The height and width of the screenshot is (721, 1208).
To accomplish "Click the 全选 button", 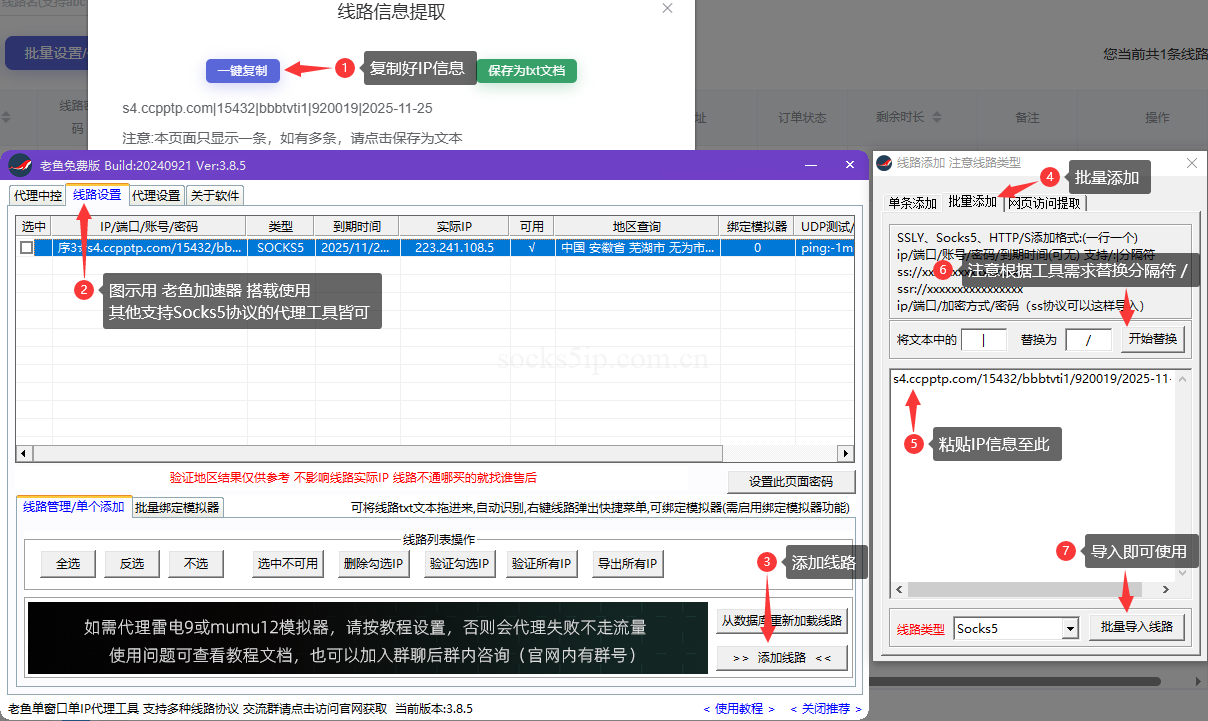I will 68,564.
